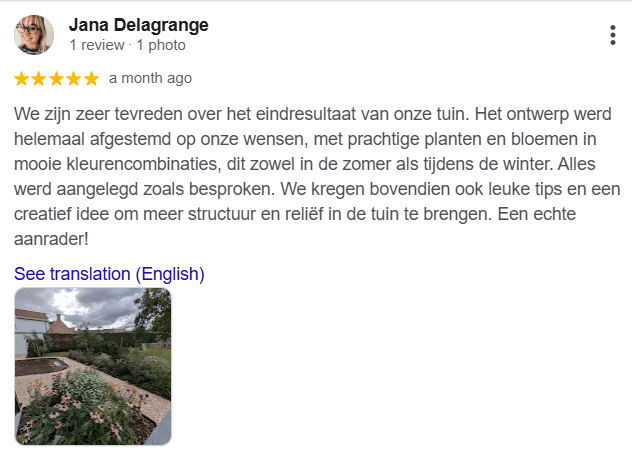Click the fifth yellow rating star

[91, 78]
